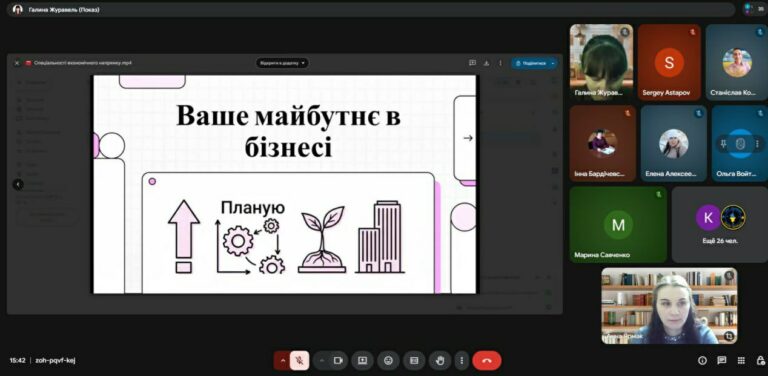Image resolution: width=768 pixels, height=376 pixels.
Task: Pin Ольга Войт... tile with pin icon
Action: pos(723,144)
